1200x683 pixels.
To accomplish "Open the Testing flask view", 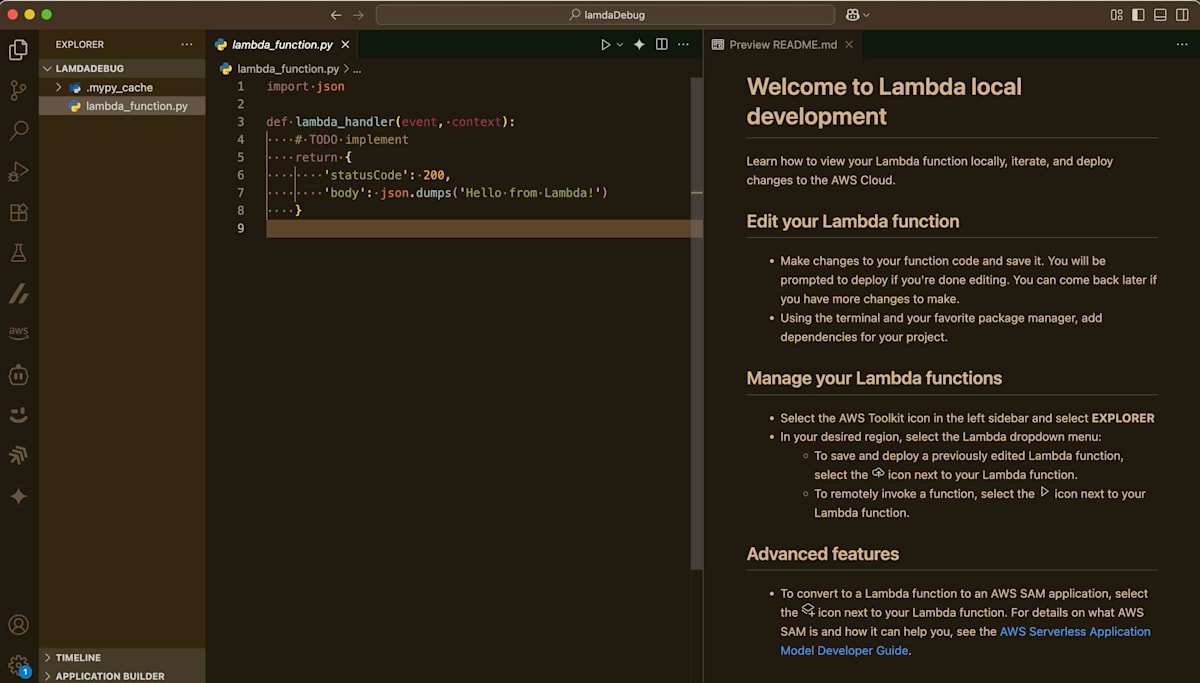I will click(18, 253).
